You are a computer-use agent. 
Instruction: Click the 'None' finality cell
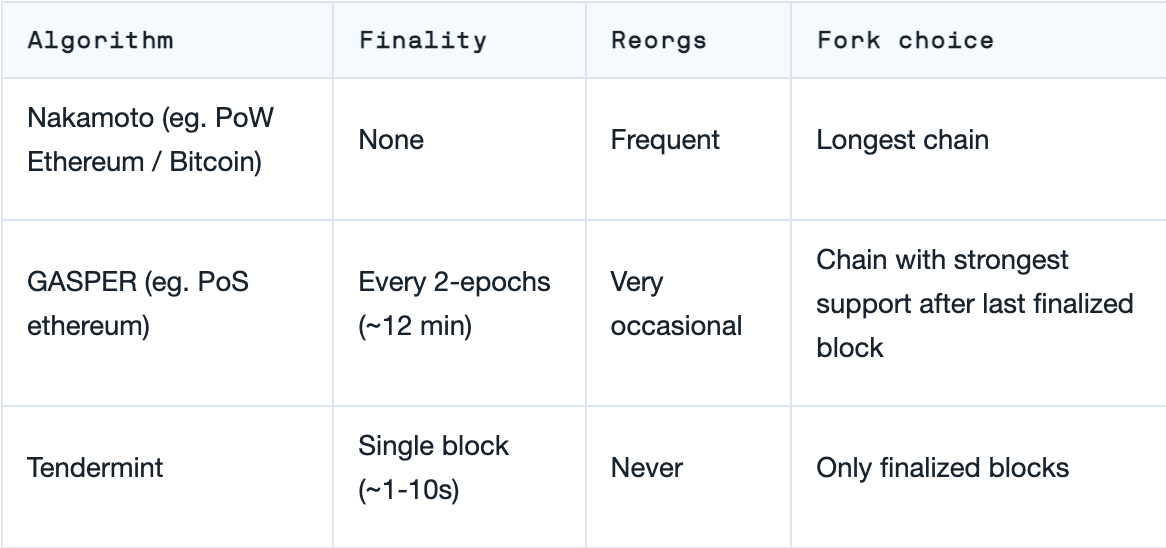pyautogui.click(x=391, y=140)
